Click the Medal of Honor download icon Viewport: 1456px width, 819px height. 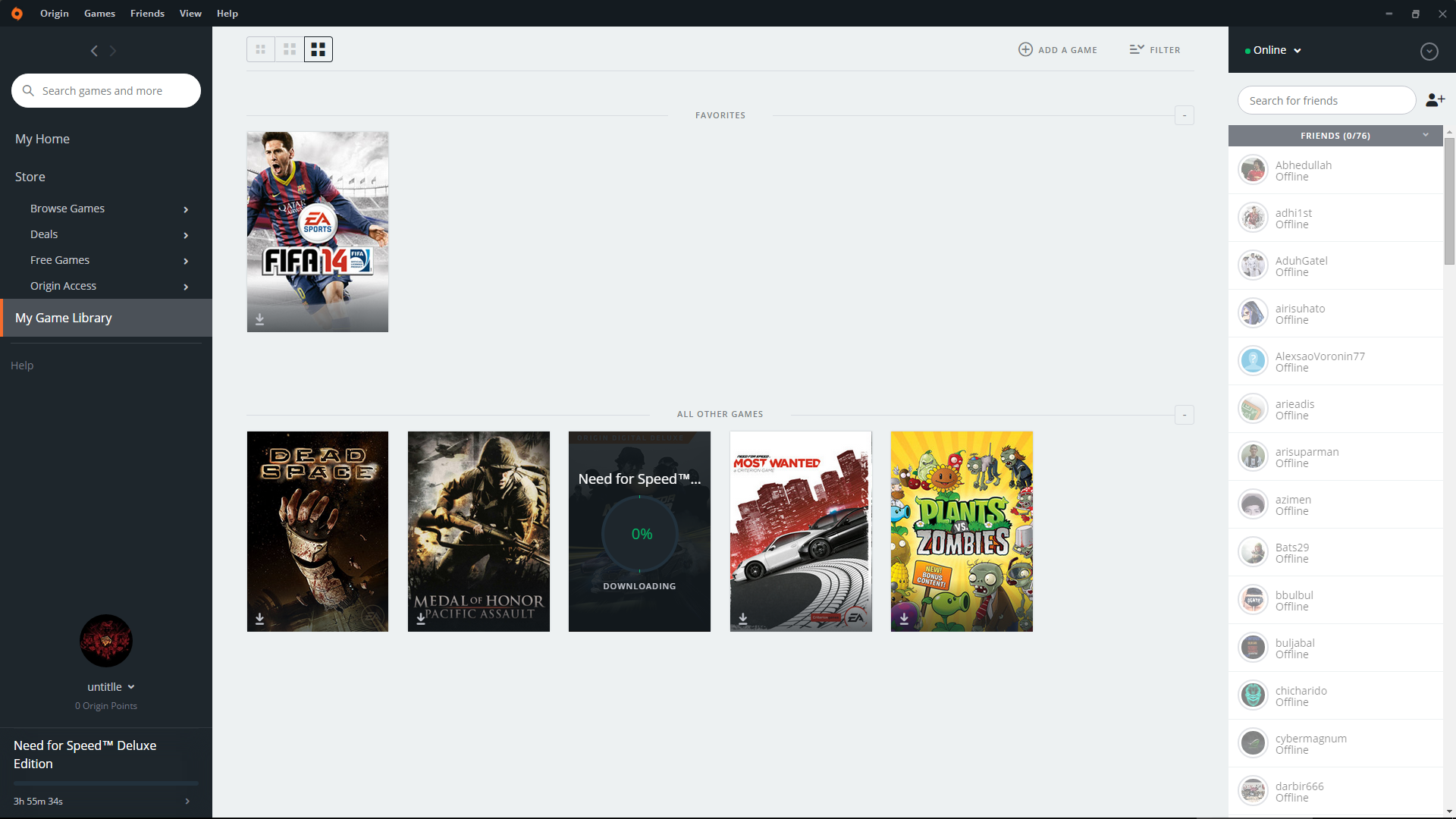pyautogui.click(x=421, y=619)
